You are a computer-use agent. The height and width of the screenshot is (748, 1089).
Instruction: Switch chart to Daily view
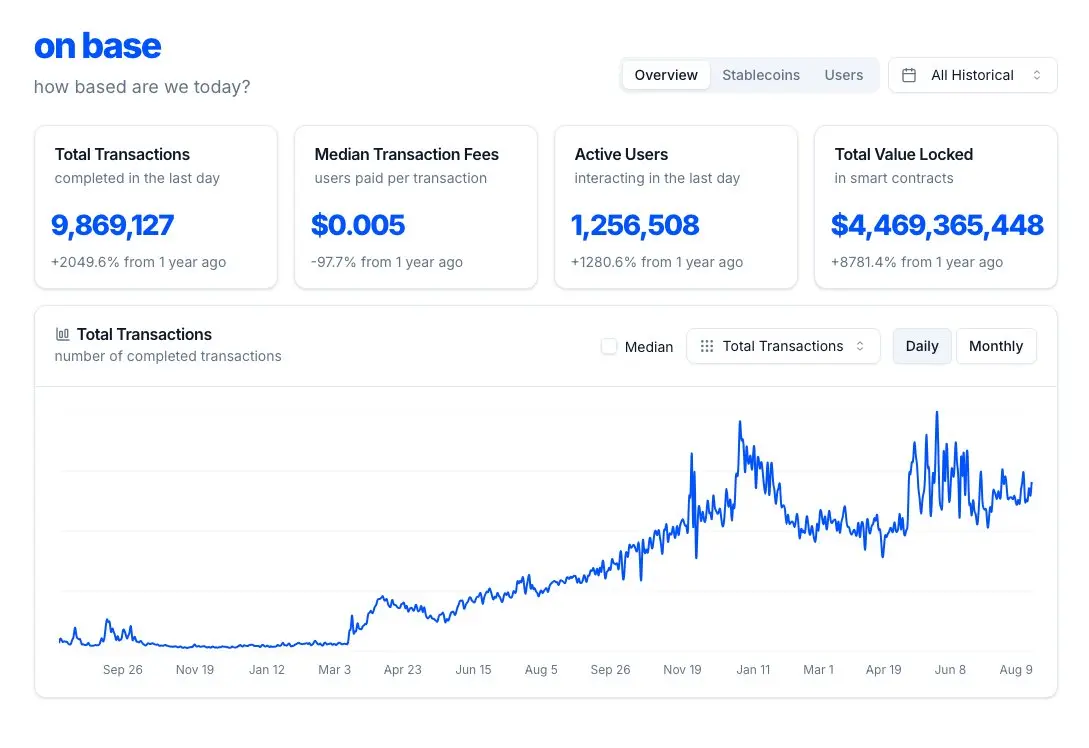point(922,346)
